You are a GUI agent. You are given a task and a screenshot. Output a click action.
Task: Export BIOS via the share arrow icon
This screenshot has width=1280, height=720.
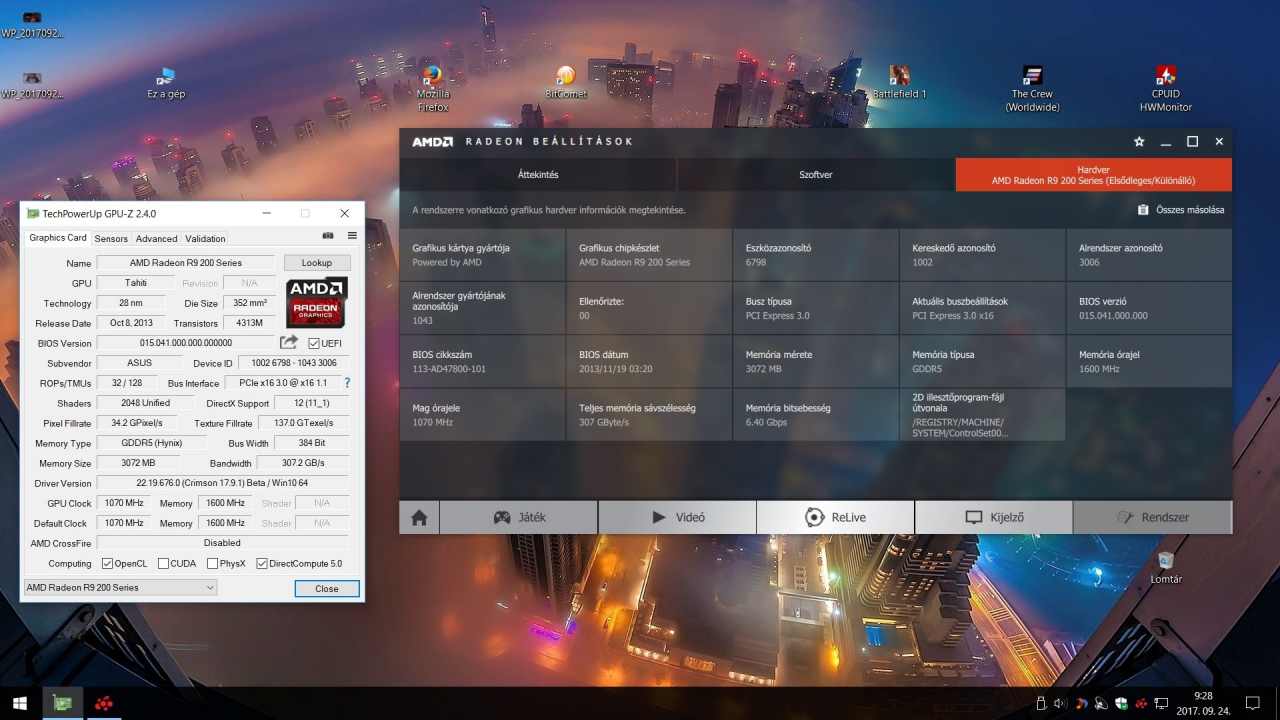coord(289,343)
